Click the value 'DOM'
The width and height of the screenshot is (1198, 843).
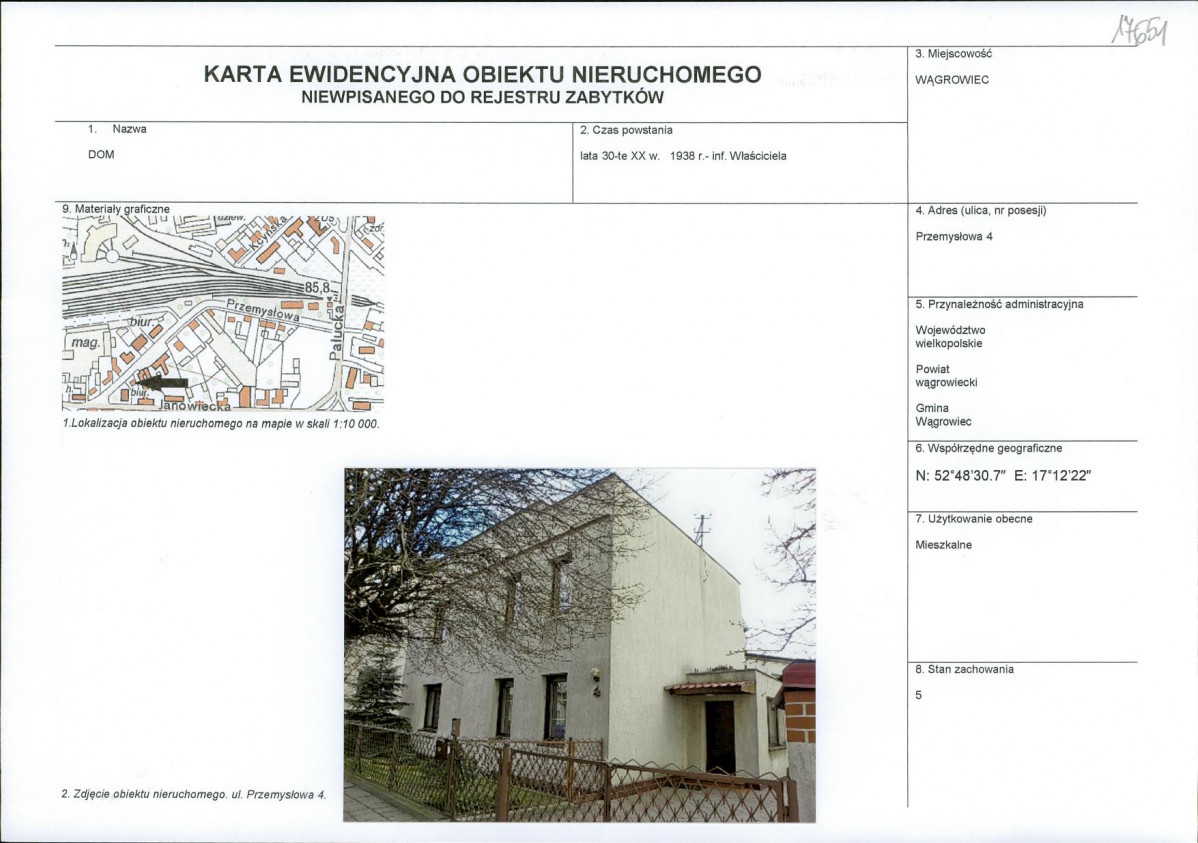tap(101, 154)
